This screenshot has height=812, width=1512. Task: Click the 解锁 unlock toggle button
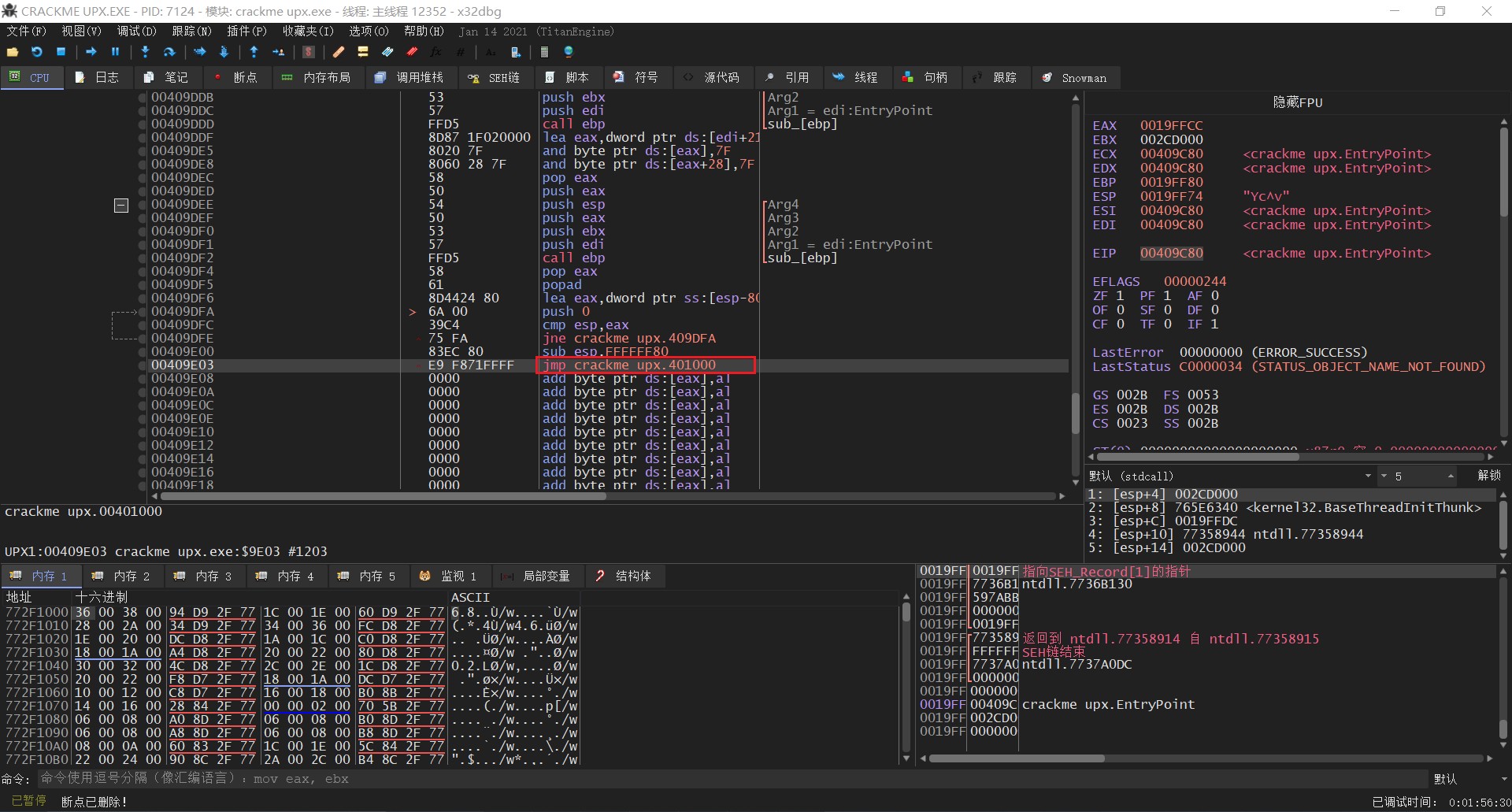click(x=1488, y=476)
